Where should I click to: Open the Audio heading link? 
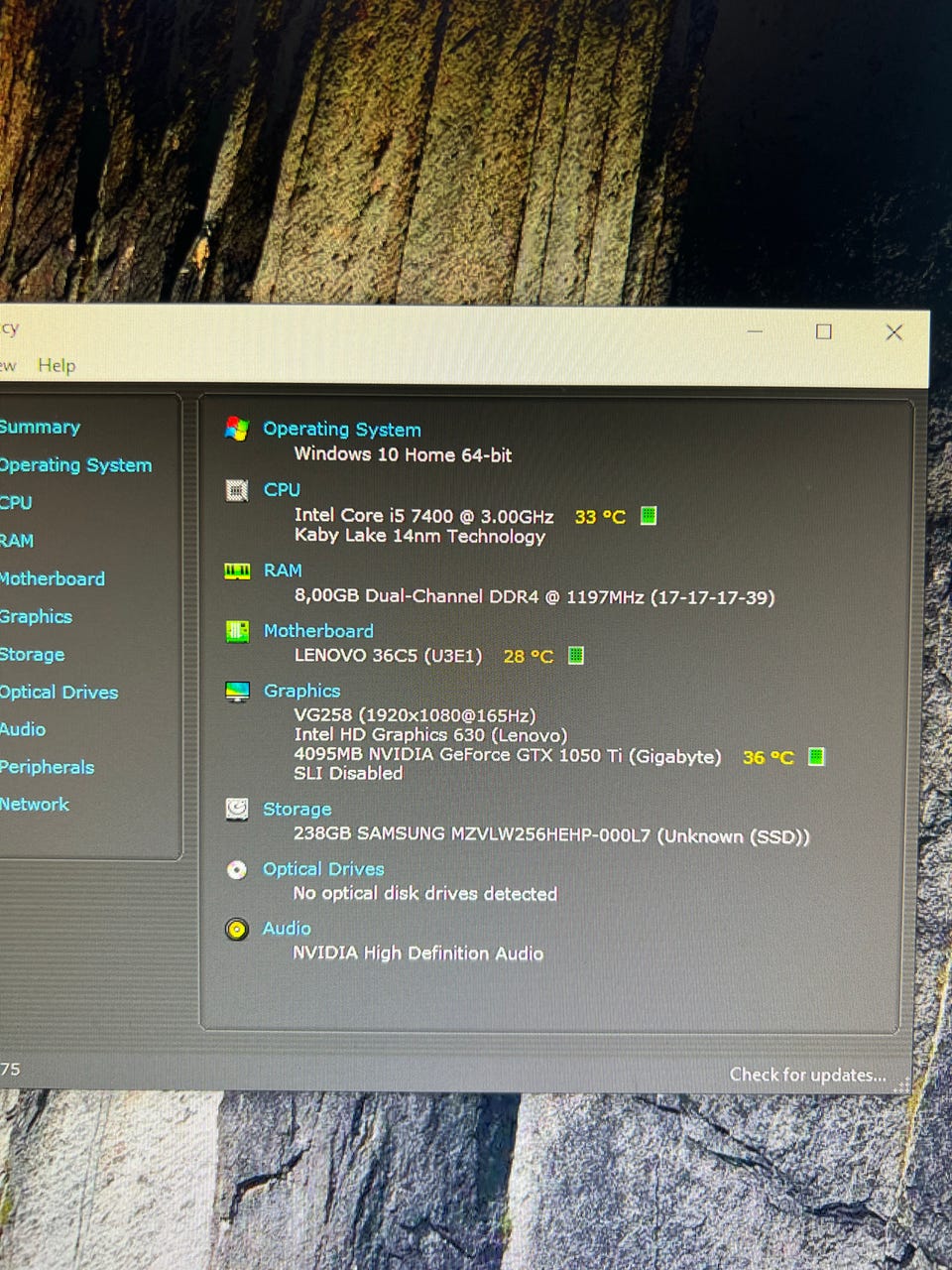pyautogui.click(x=287, y=929)
